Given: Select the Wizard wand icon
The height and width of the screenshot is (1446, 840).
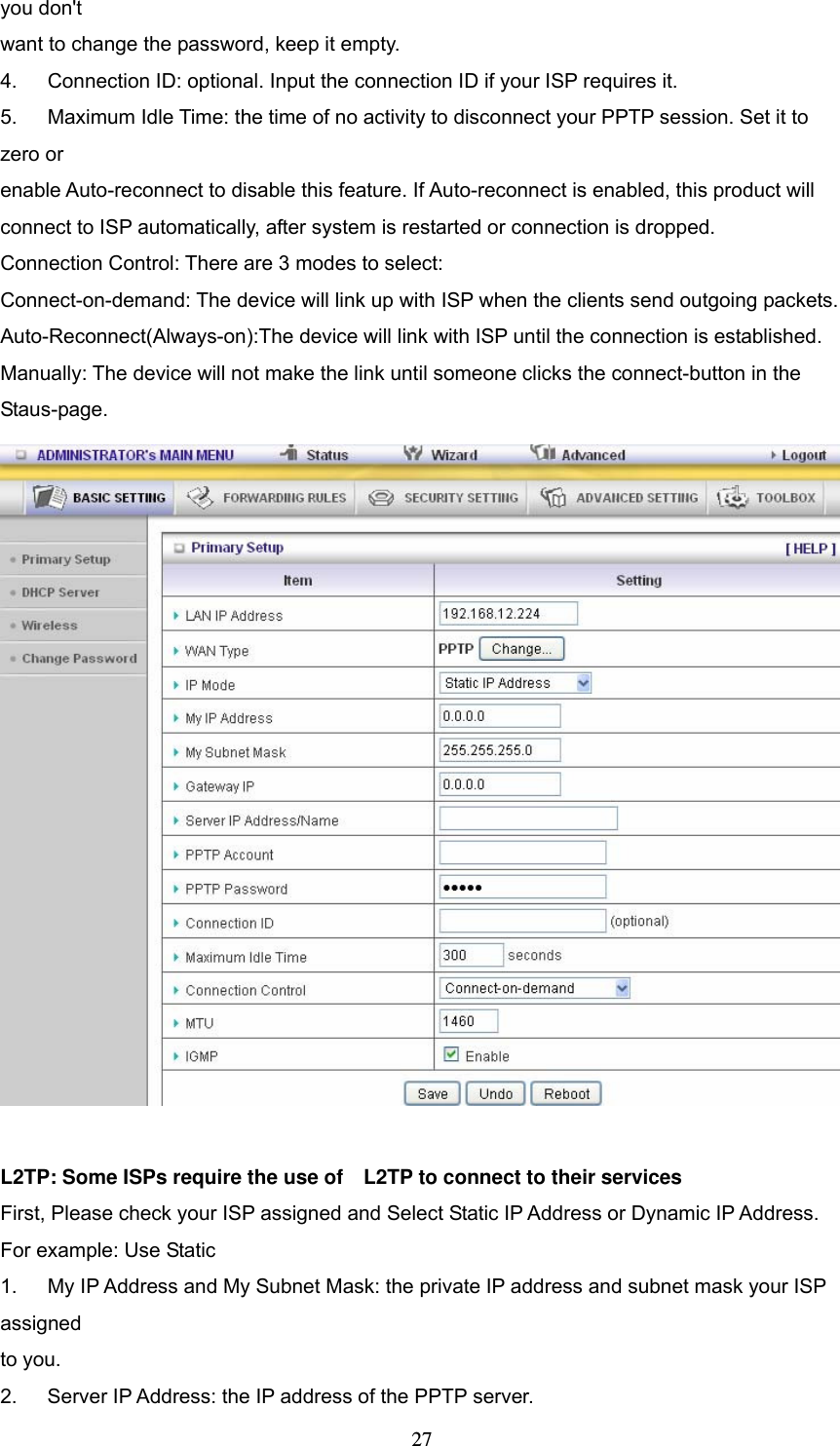Looking at the screenshot, I should pos(413,454).
